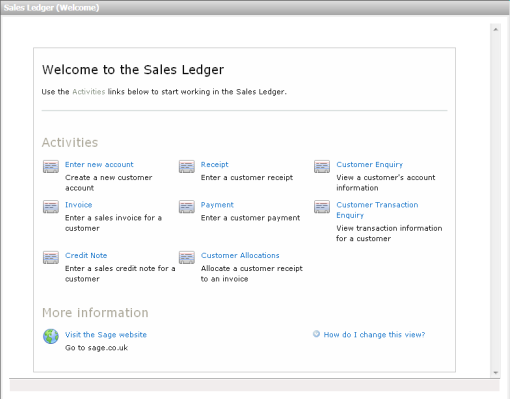Click the icon beside Enter new account
510x399 pixels.
tap(51, 166)
